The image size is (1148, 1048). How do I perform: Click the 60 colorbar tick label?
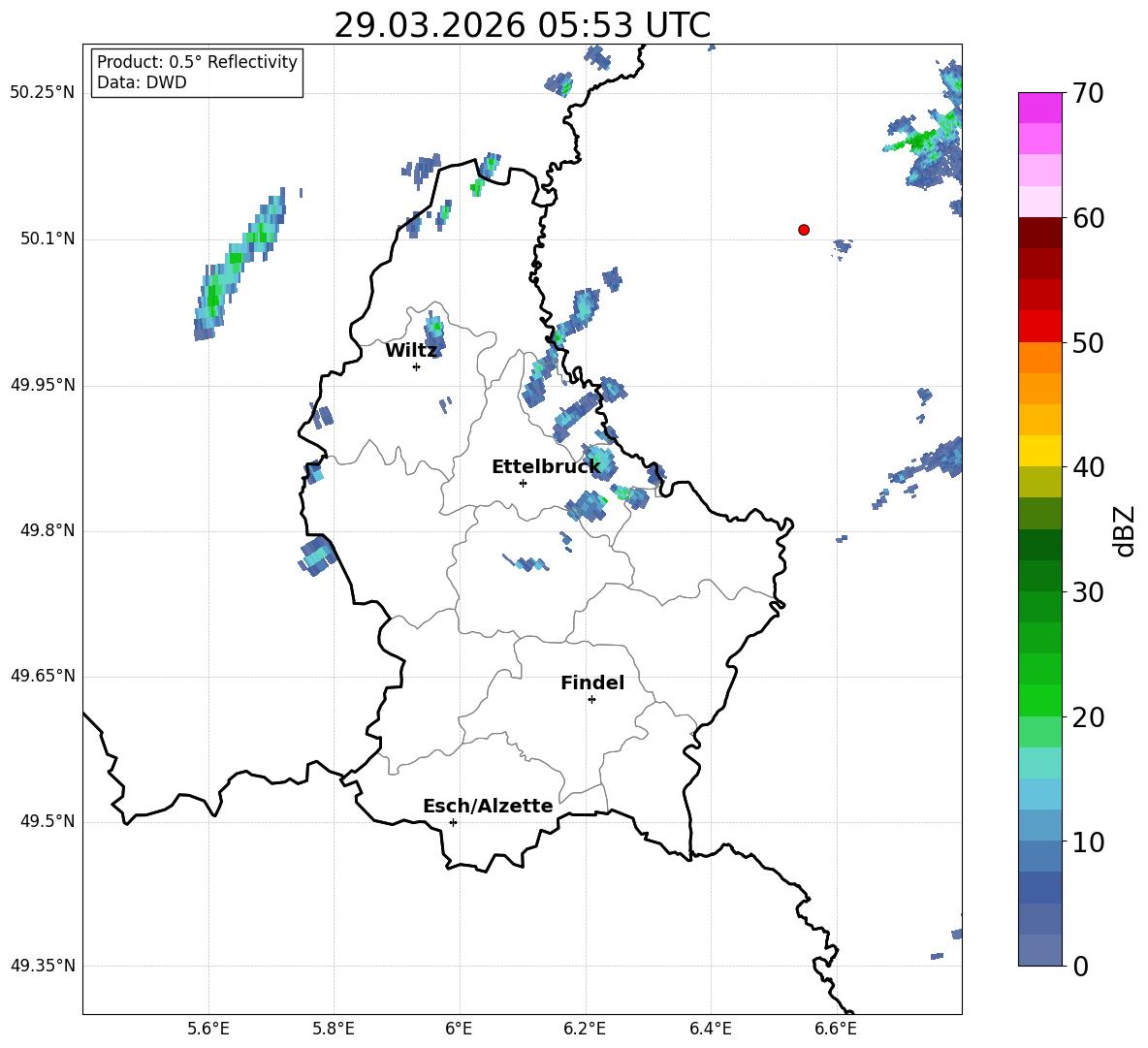point(1088,218)
